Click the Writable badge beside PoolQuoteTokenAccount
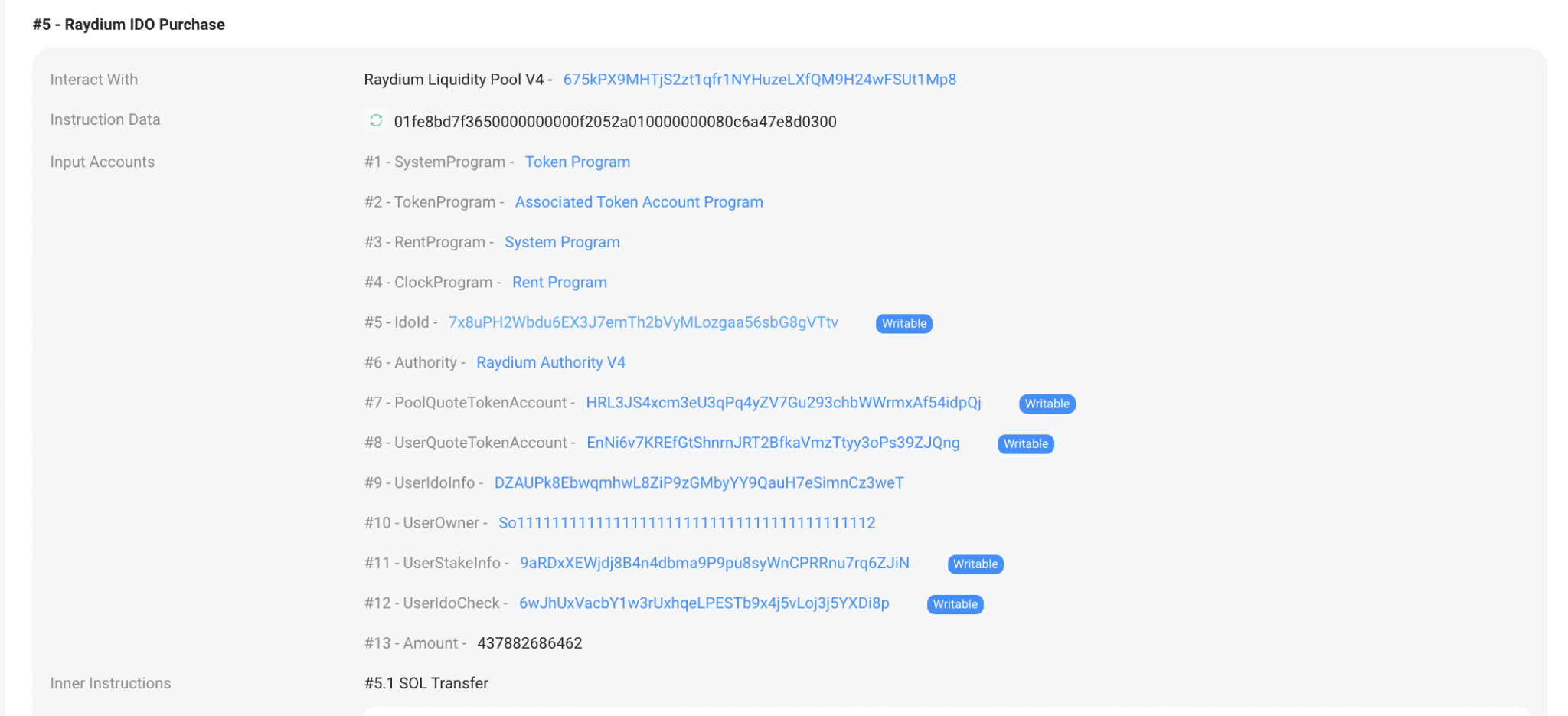1568x716 pixels. [1047, 404]
